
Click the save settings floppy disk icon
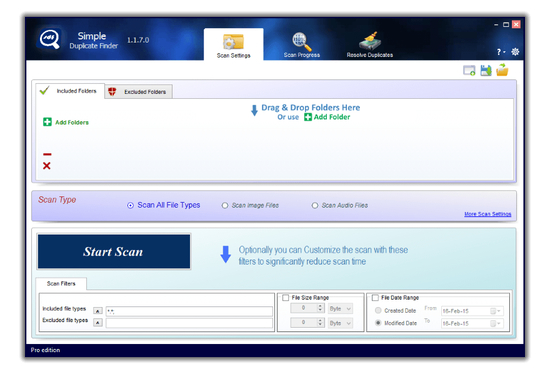point(486,70)
